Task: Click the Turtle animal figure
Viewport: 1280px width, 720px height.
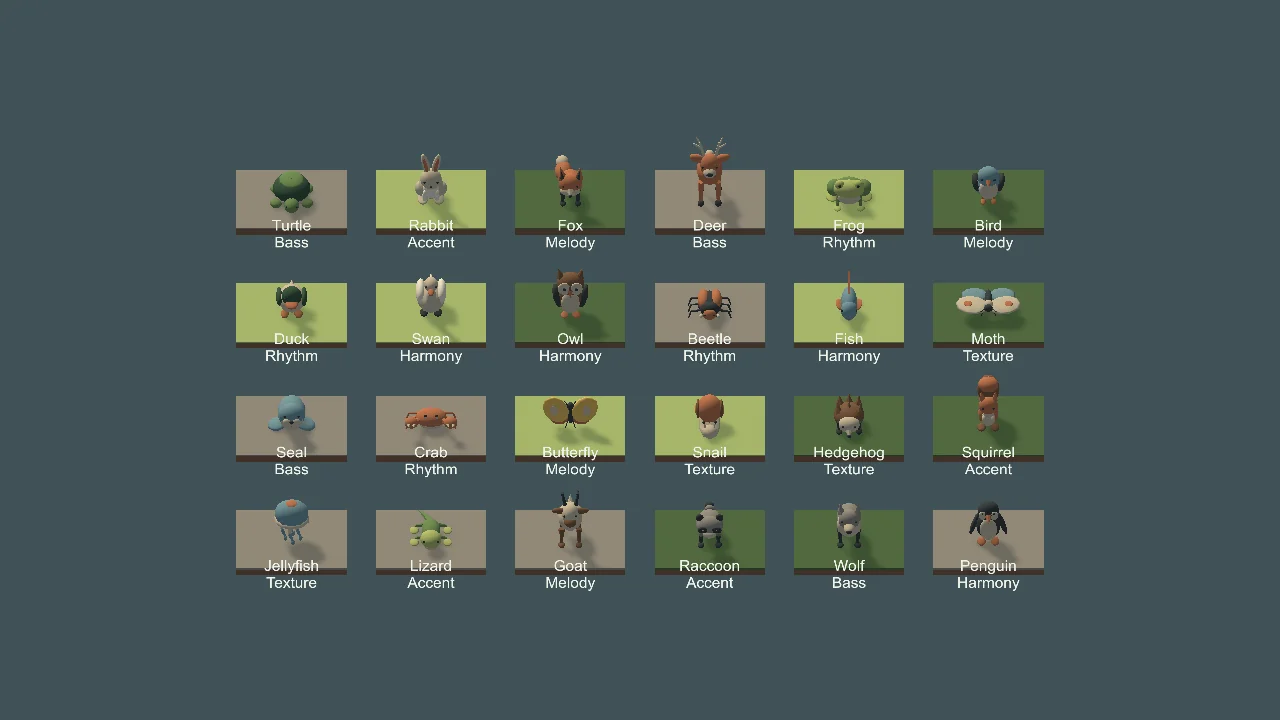Action: [291, 192]
